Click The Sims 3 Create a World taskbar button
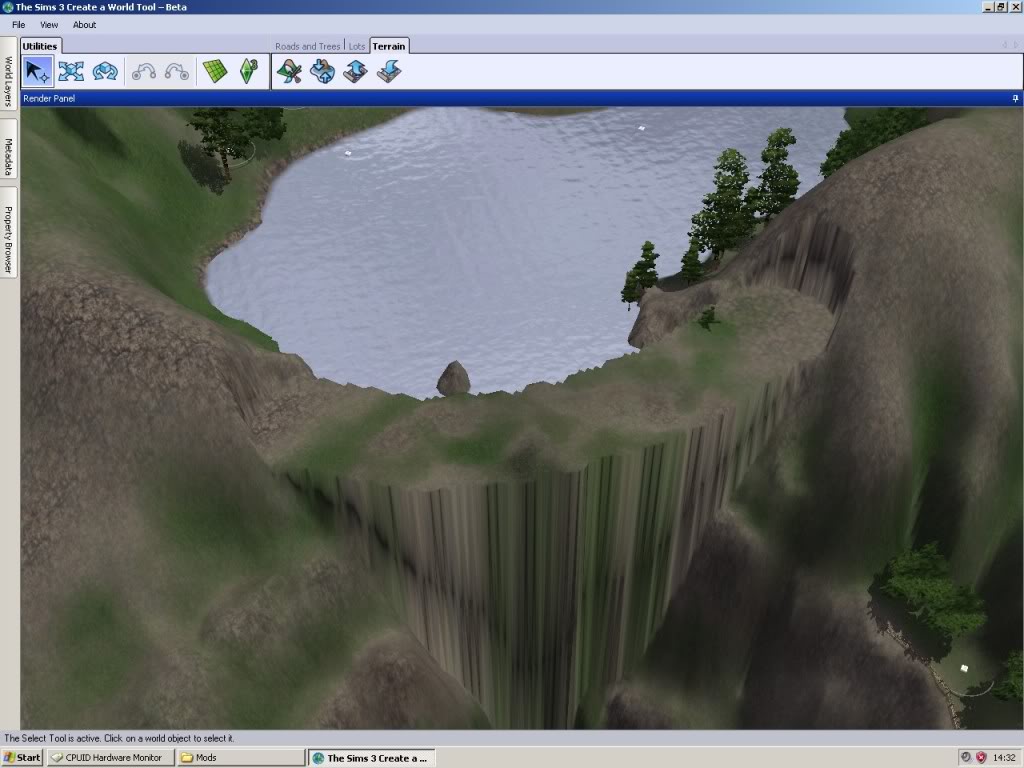 coord(372,758)
